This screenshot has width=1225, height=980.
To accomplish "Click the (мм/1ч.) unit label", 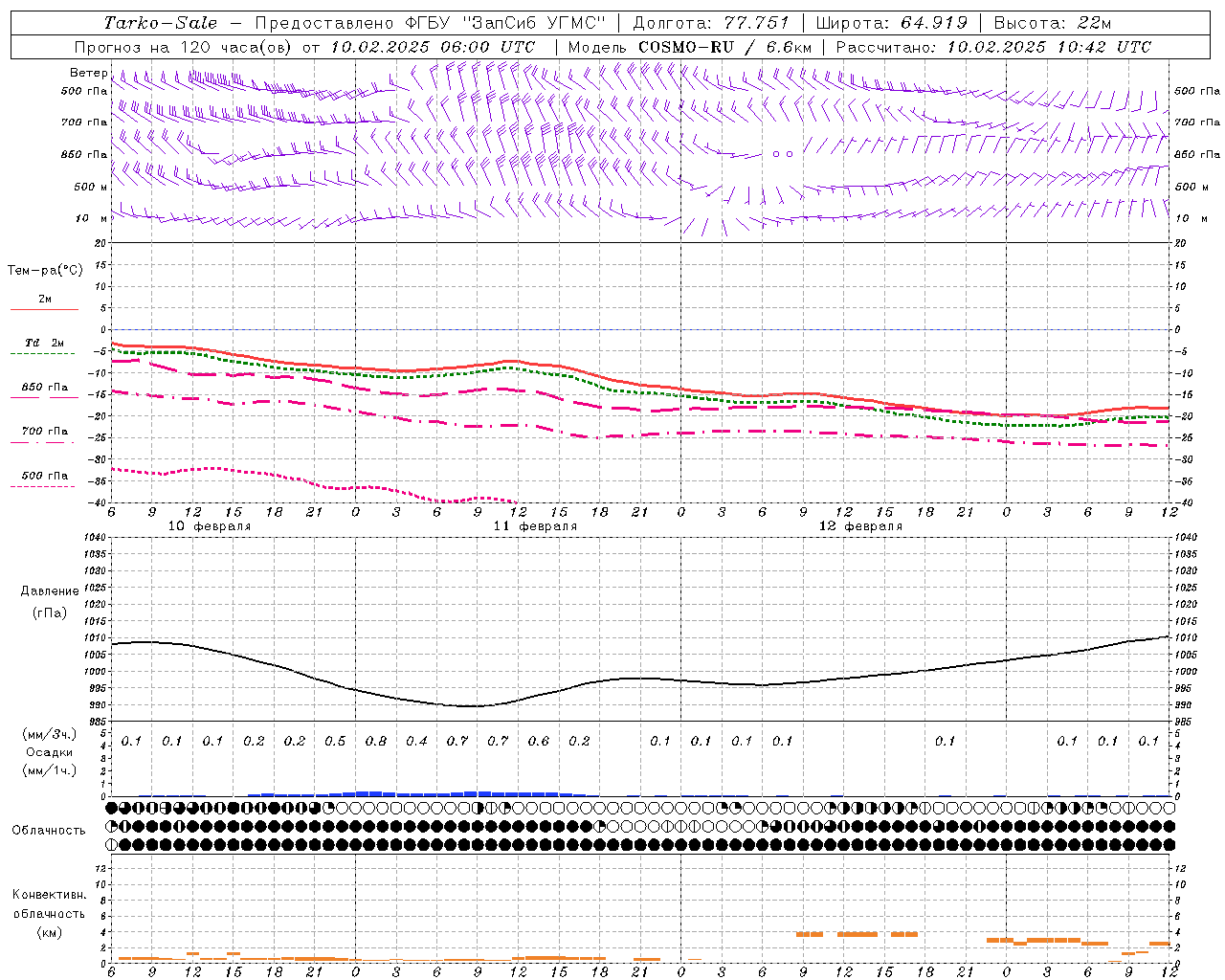I will click(x=50, y=770).
